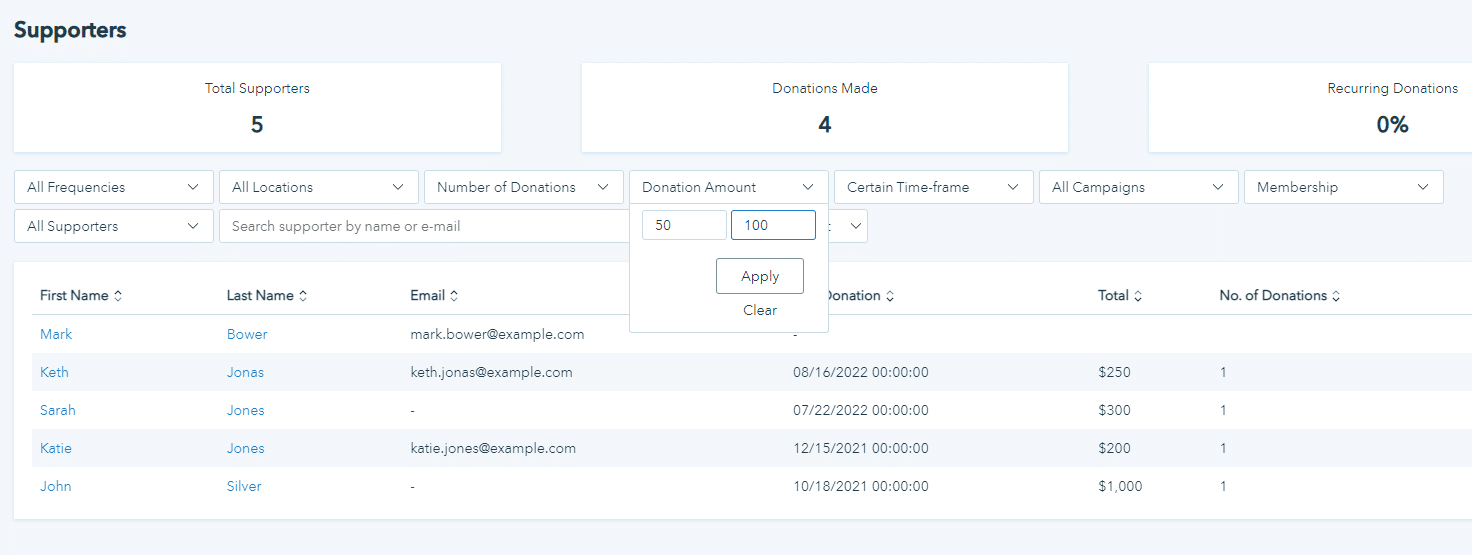The width and height of the screenshot is (1472, 555).
Task: Expand the All Locations filter
Action: point(319,187)
